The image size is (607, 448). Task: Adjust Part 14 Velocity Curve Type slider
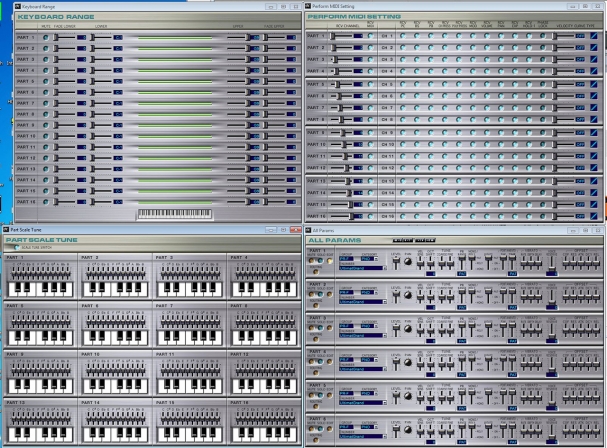563,193
